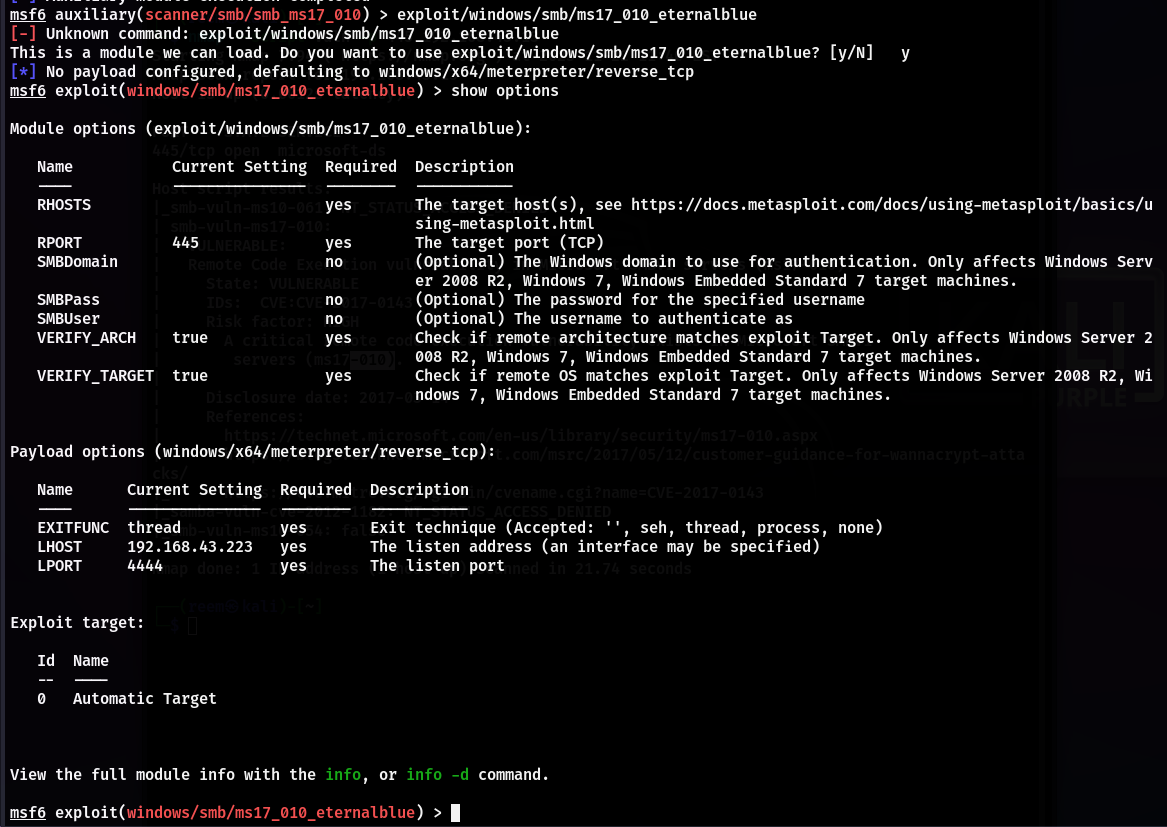Click LHOST address 192.168.43.223
The height and width of the screenshot is (827, 1167).
(x=190, y=547)
